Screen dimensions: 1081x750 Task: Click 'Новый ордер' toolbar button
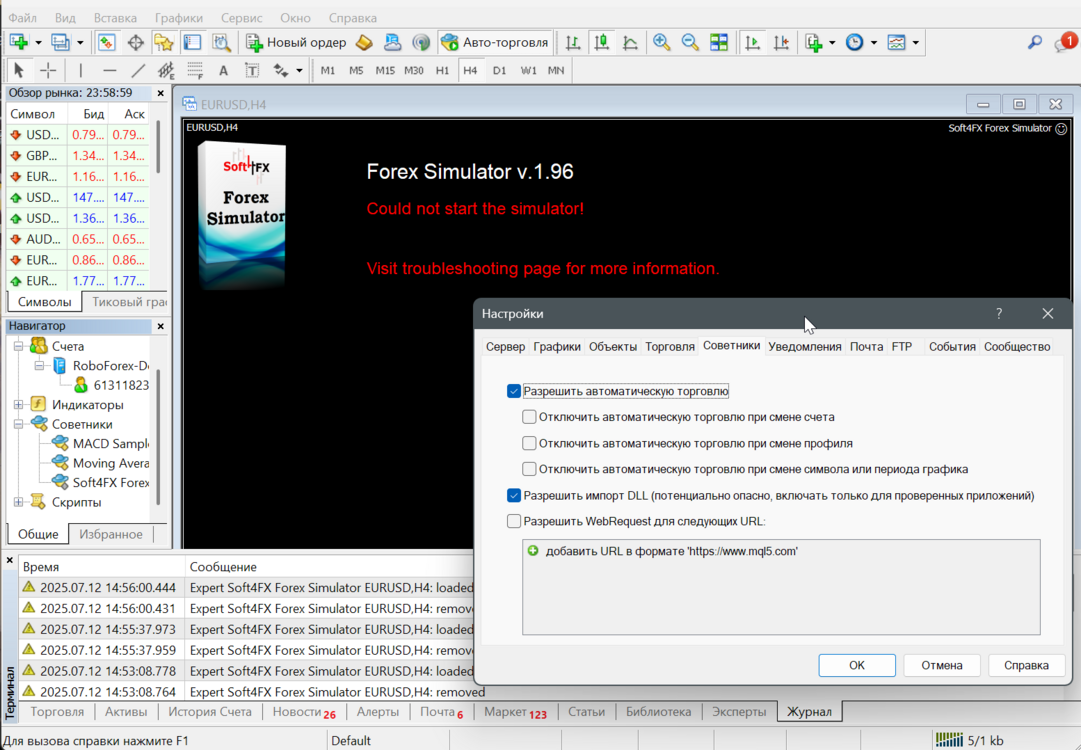pyautogui.click(x=296, y=43)
